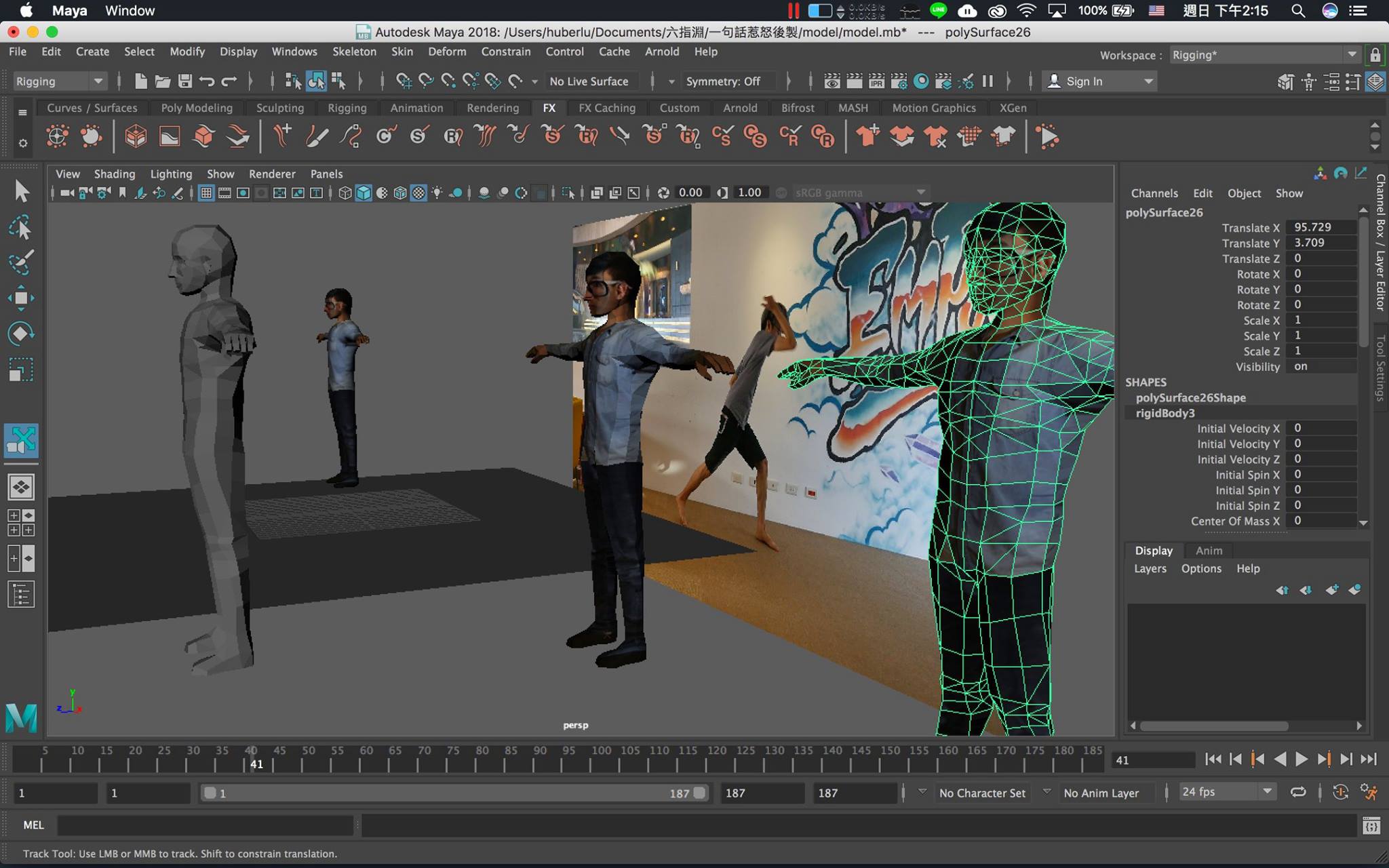Activate the Move tool in left toolbox
Screen dimensions: 1389x868
pos(21,298)
